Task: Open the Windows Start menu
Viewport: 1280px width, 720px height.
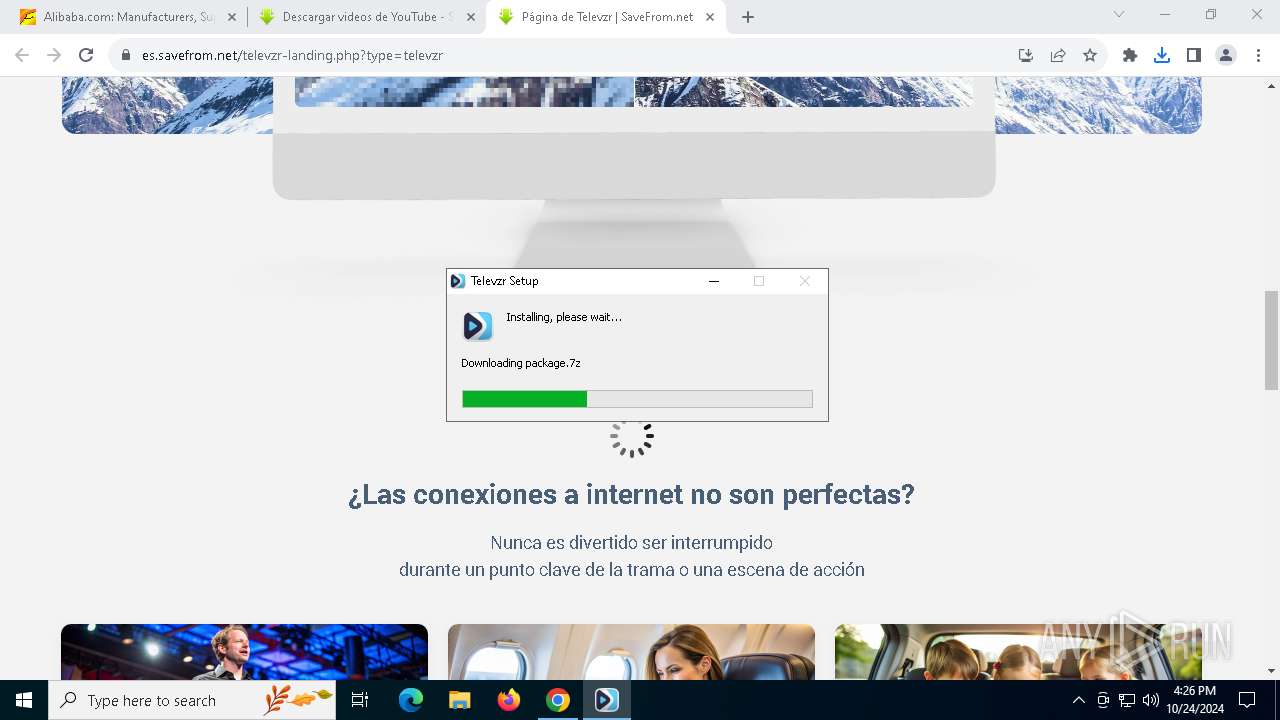Action: [x=24, y=700]
